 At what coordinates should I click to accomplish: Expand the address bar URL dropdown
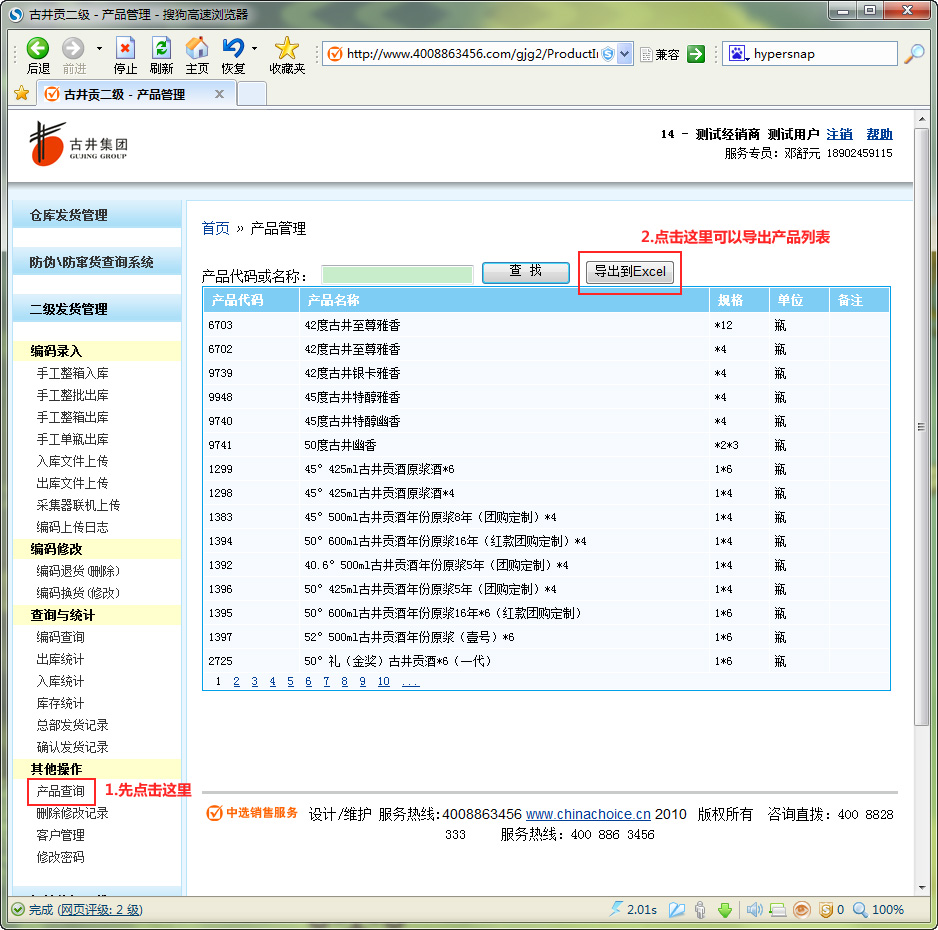click(x=625, y=54)
